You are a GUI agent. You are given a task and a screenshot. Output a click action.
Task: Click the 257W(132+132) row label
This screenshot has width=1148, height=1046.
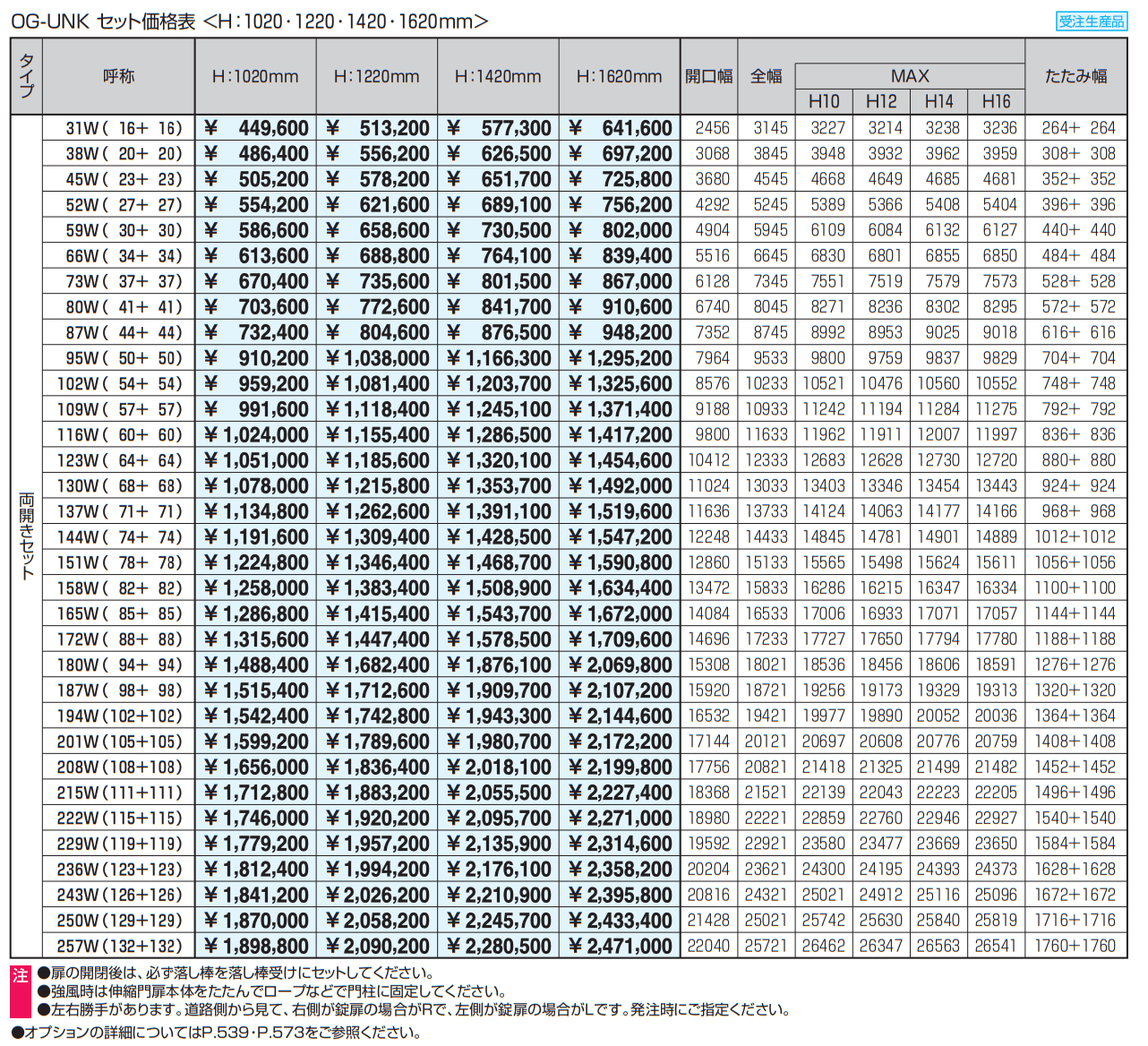pos(119,946)
